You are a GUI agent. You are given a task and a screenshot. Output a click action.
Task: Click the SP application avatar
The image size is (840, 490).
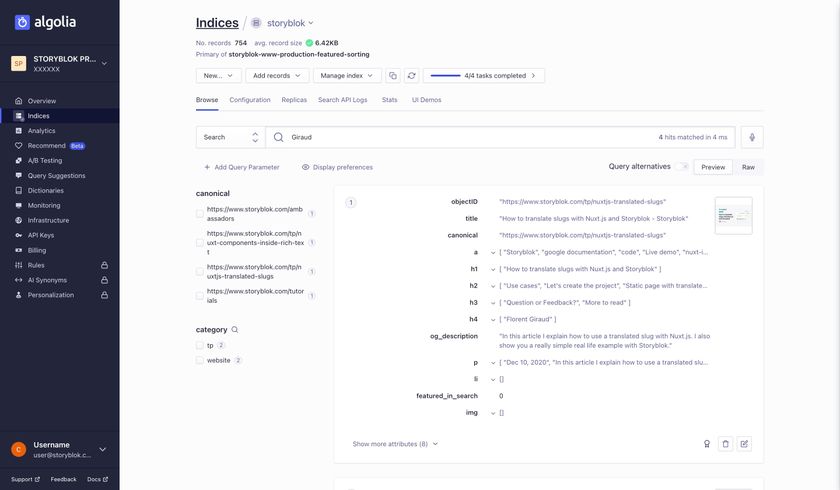19,64
